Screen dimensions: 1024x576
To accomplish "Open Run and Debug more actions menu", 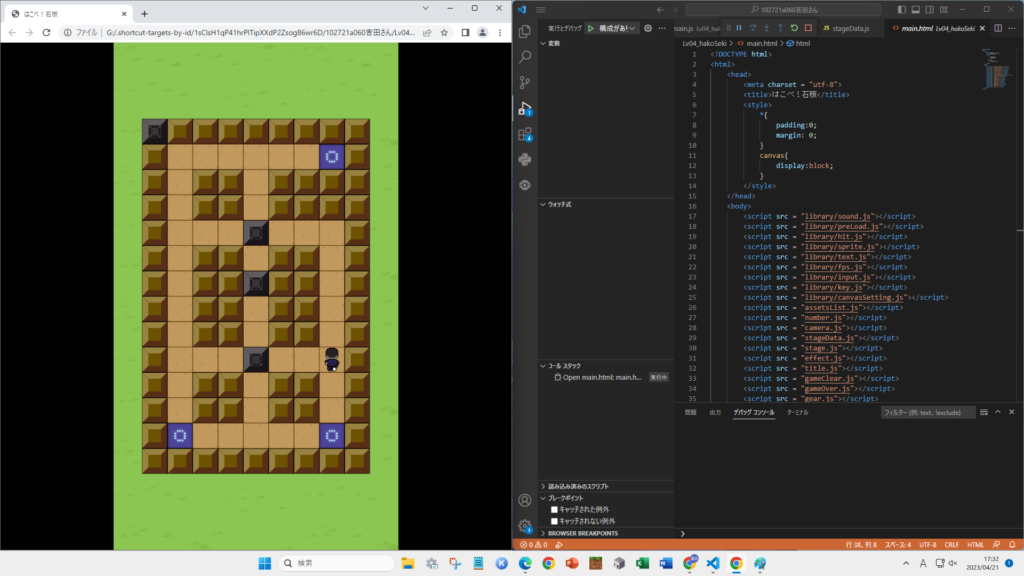I will coord(662,28).
